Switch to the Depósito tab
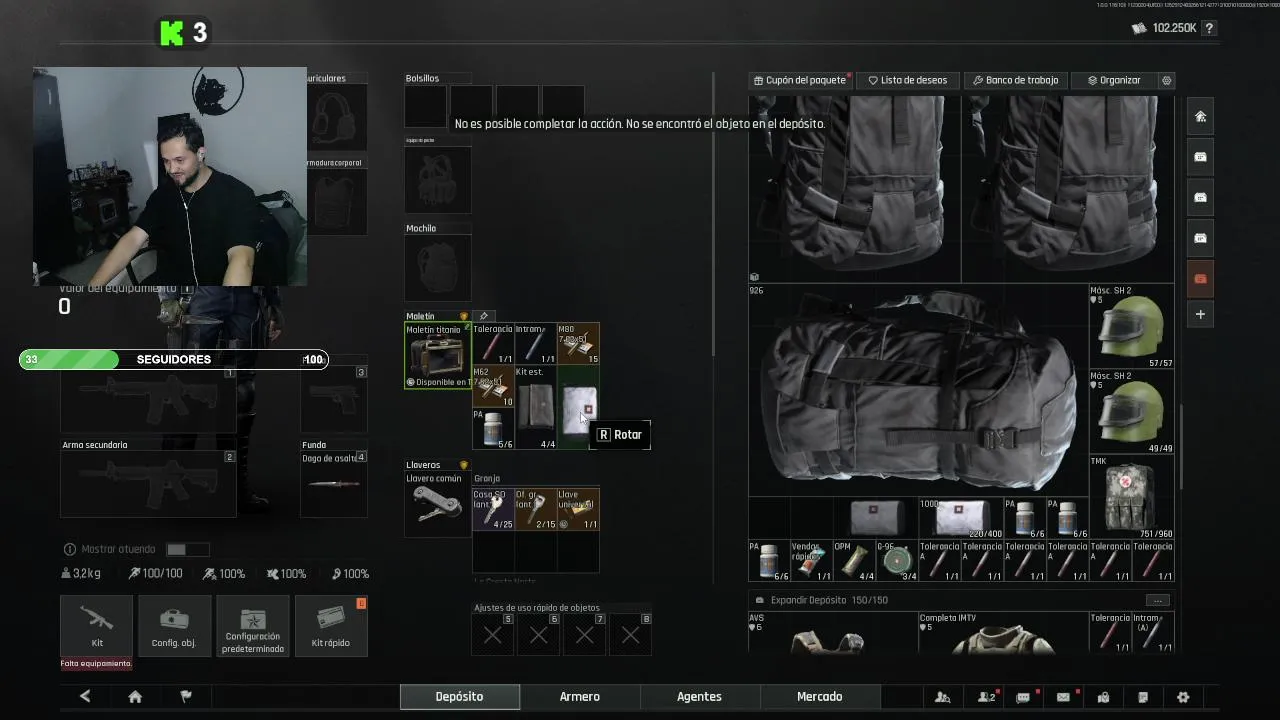Viewport: 1280px width, 720px height. point(459,697)
